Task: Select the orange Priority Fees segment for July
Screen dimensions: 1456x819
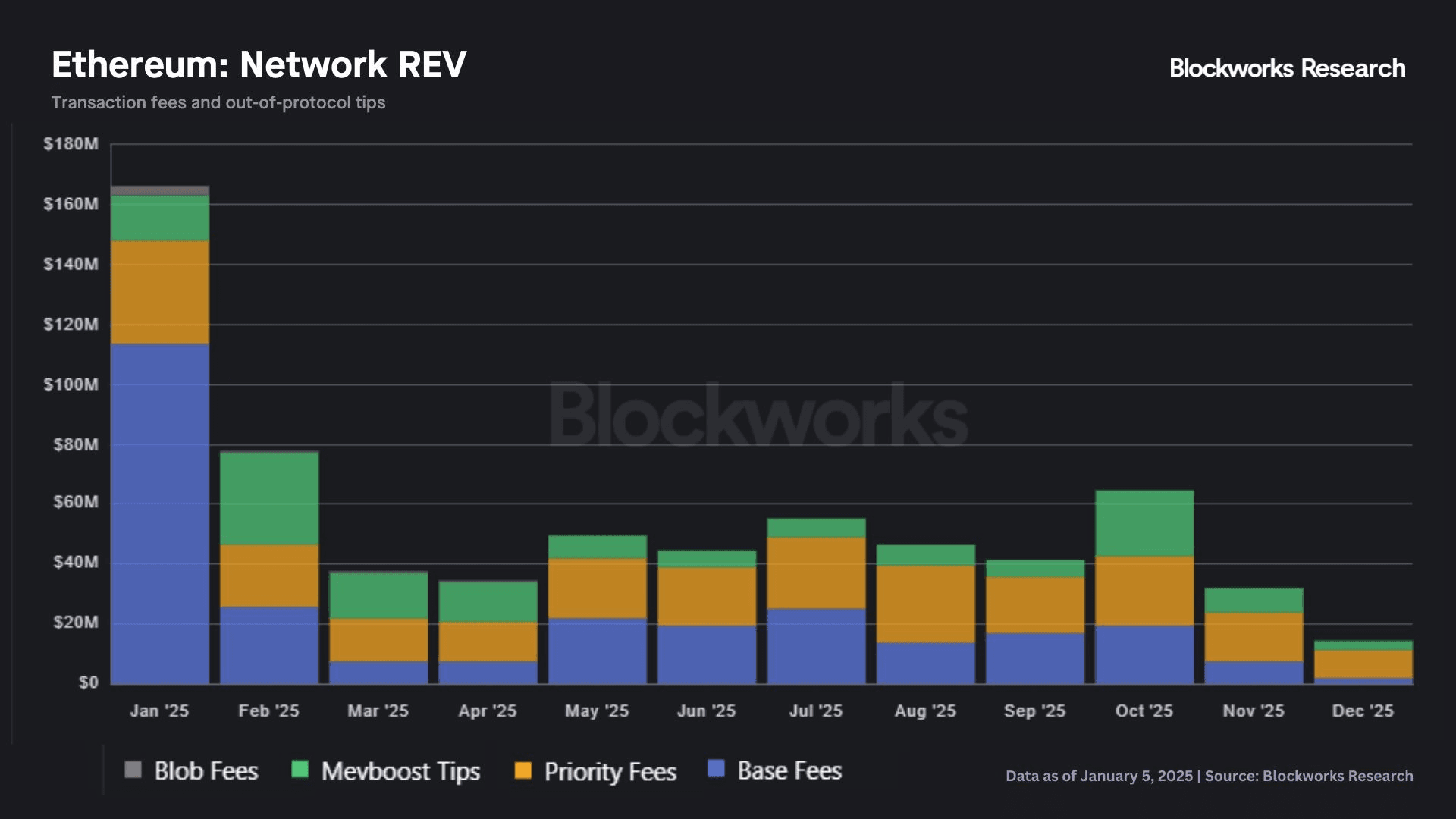Action: 817,573
